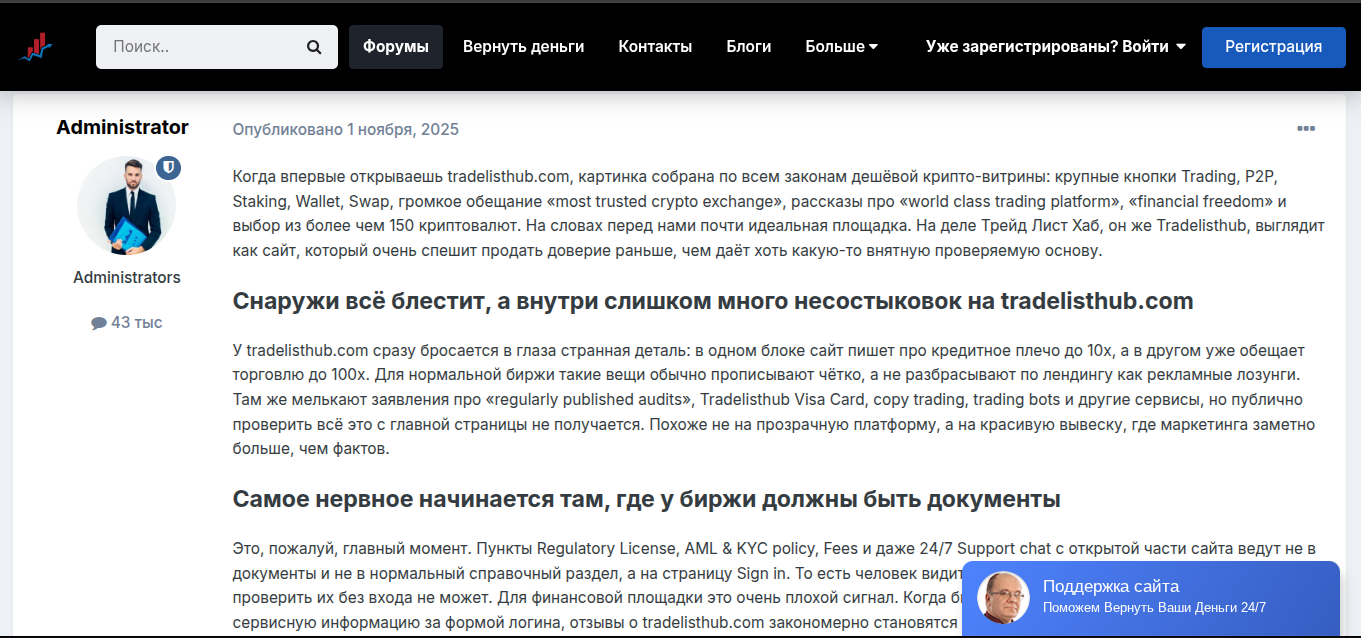Viewport: 1361px width, 638px height.
Task: Click the Administrator avatar photo
Action: pyautogui.click(x=126, y=205)
